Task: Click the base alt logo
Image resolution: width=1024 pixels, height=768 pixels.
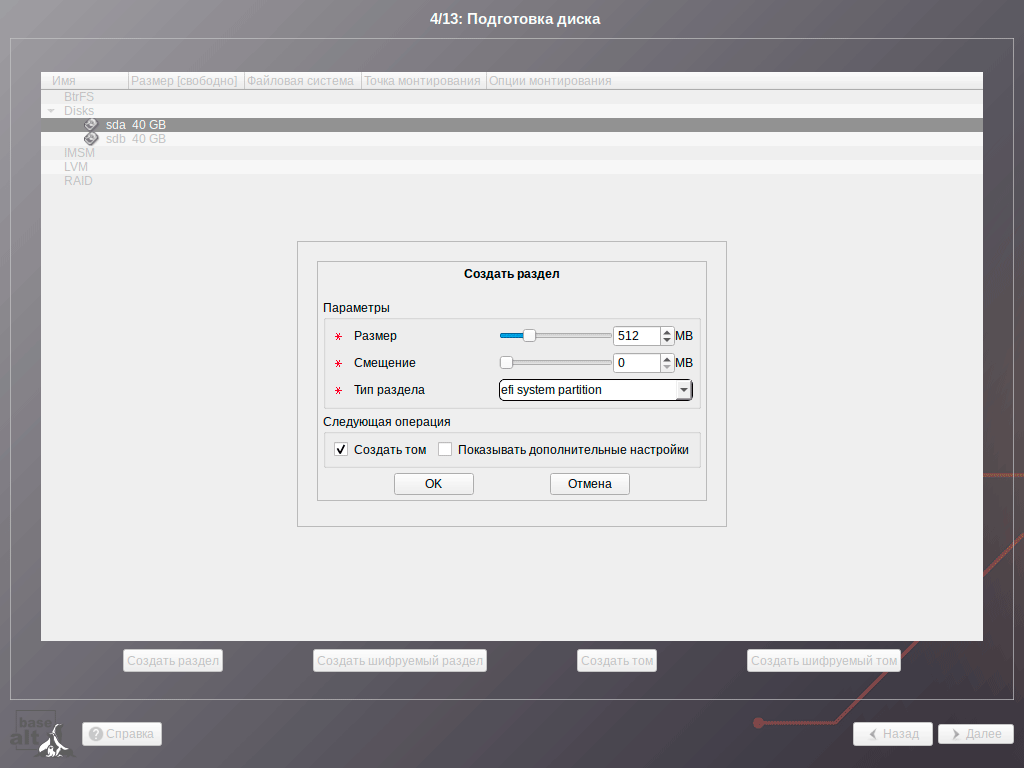Action: coord(42,734)
